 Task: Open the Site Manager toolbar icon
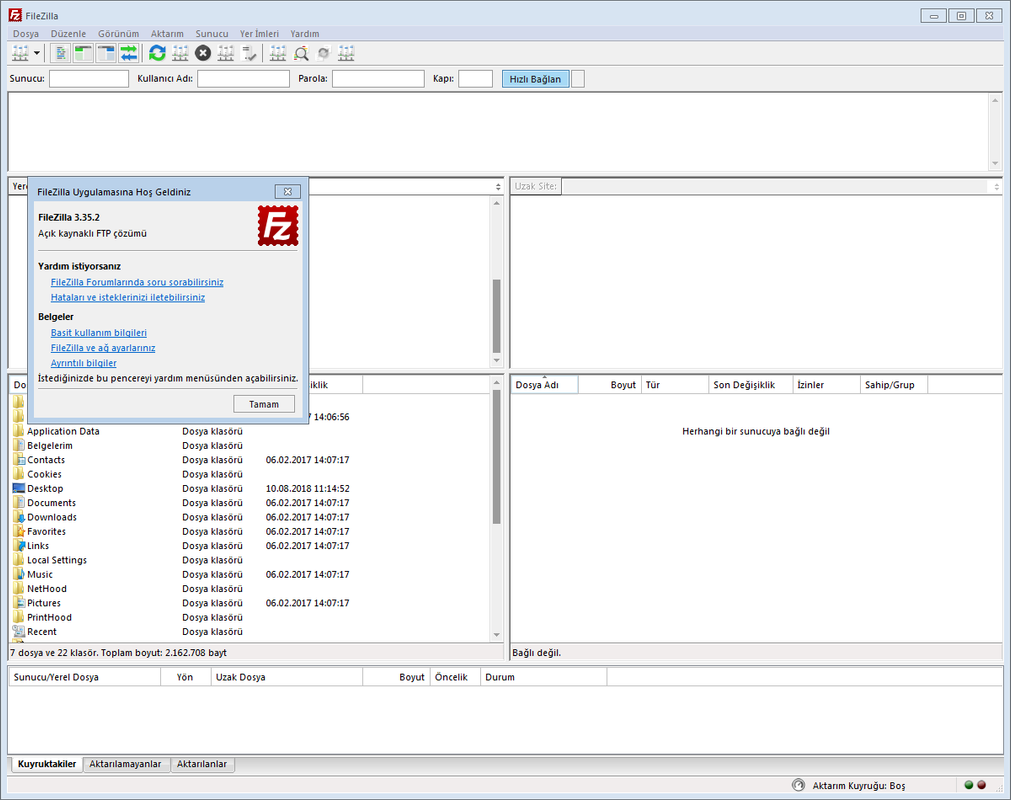20,54
